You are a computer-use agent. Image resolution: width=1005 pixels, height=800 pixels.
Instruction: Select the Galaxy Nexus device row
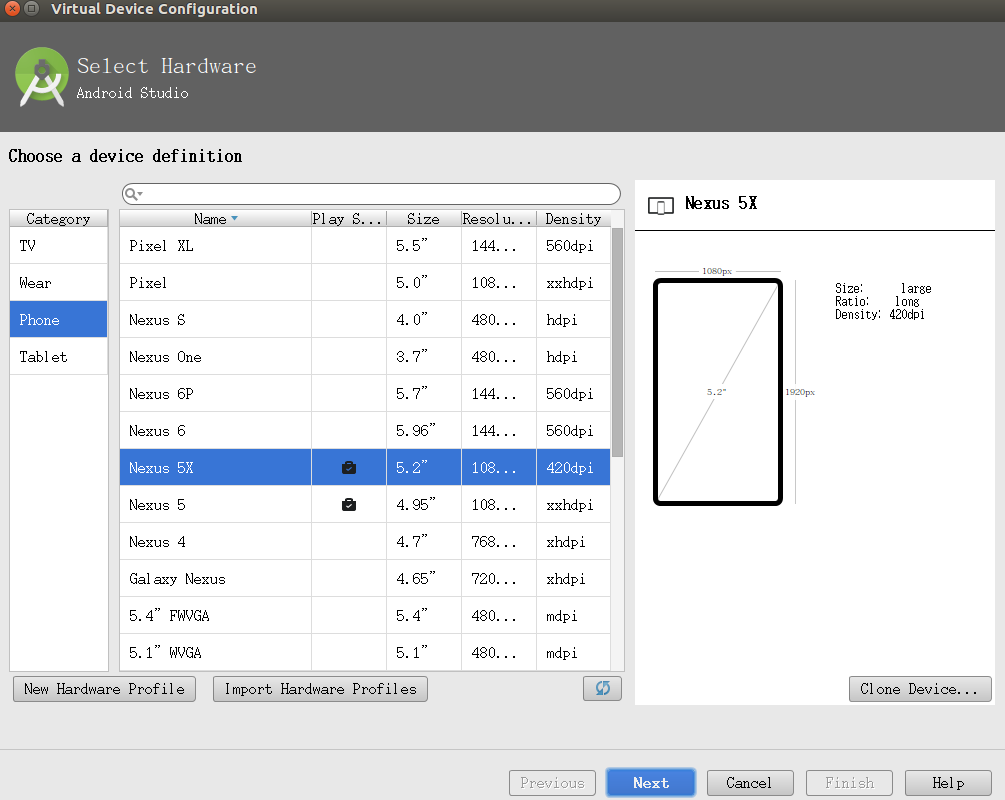365,579
